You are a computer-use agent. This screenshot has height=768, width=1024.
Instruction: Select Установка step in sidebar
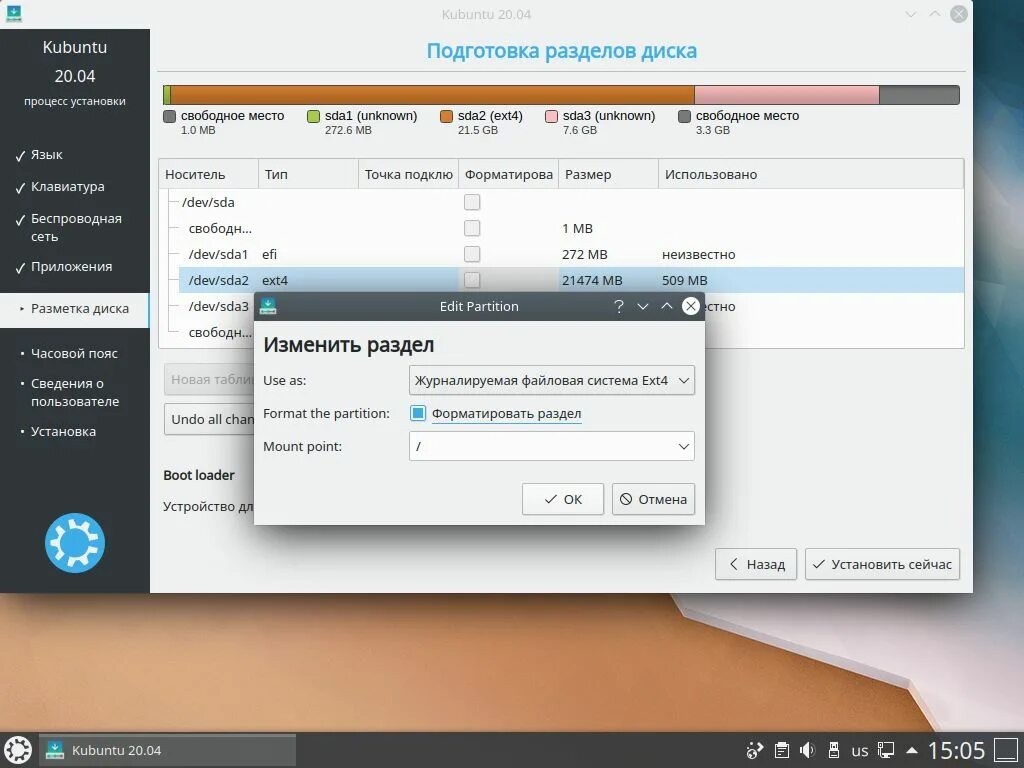click(63, 432)
